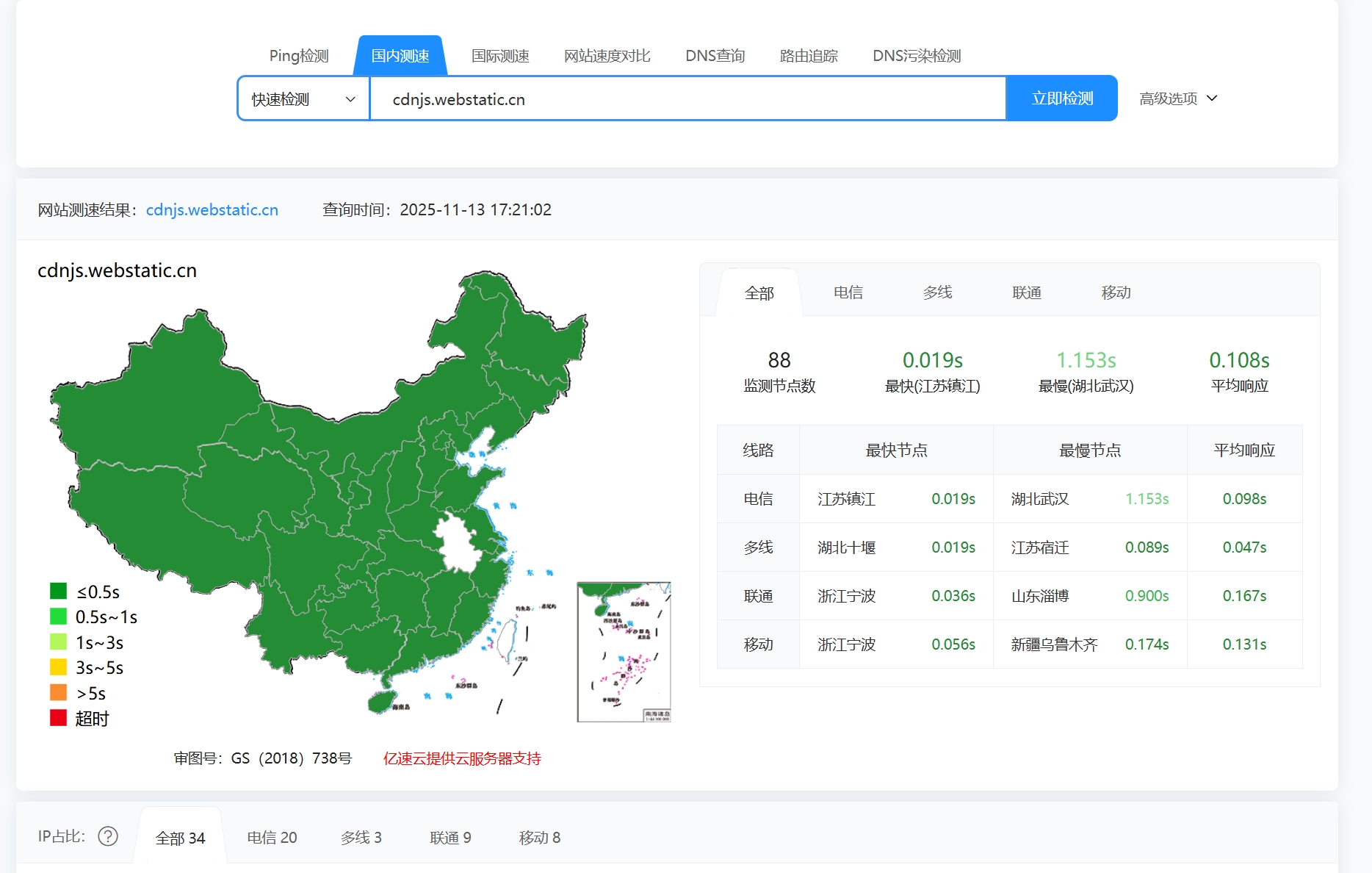Viewport: 1372px width, 873px height.
Task: Switch to DNS污染检测 tab
Action: (917, 56)
